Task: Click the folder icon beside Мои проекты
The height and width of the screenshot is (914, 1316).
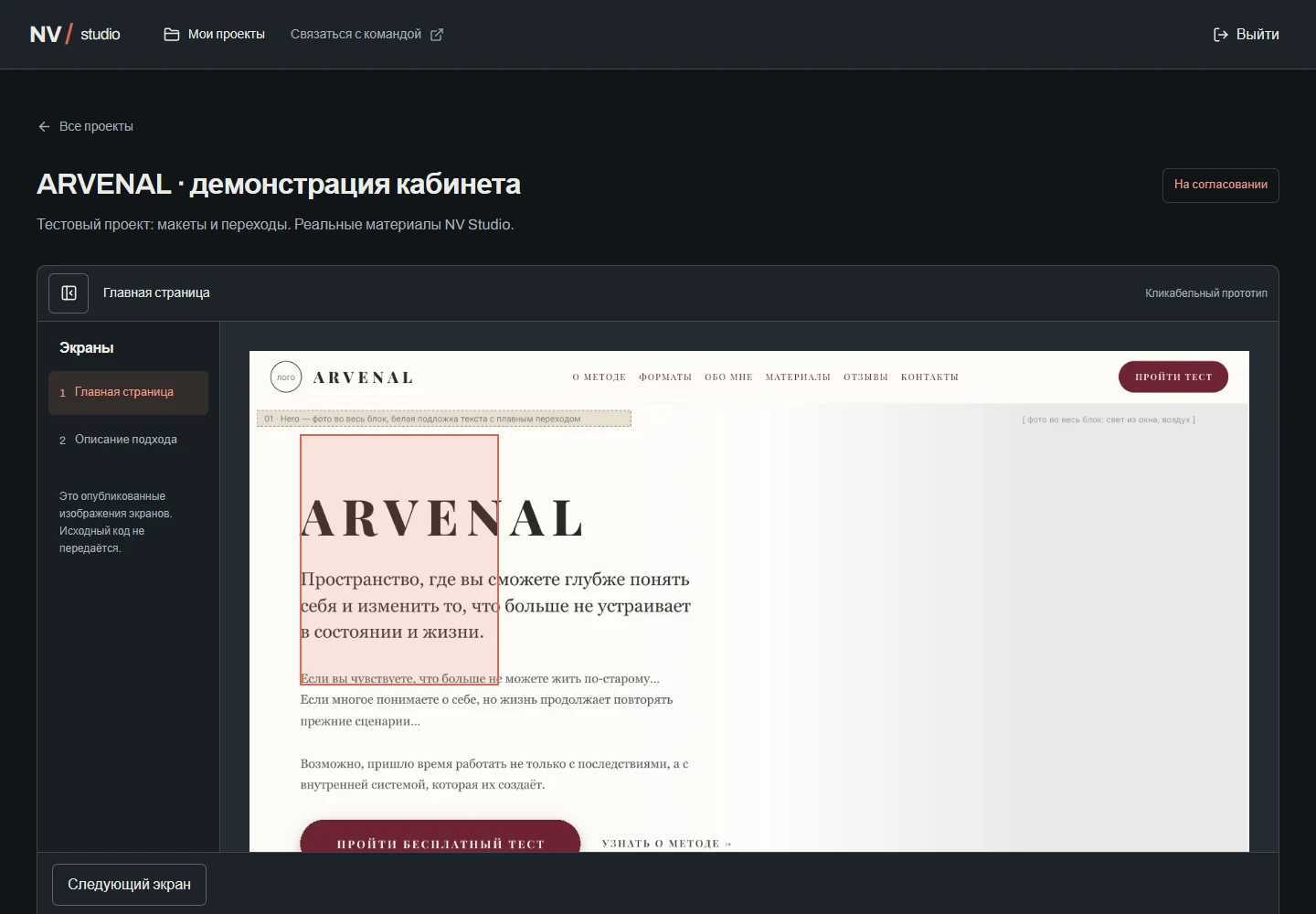Action: (171, 35)
